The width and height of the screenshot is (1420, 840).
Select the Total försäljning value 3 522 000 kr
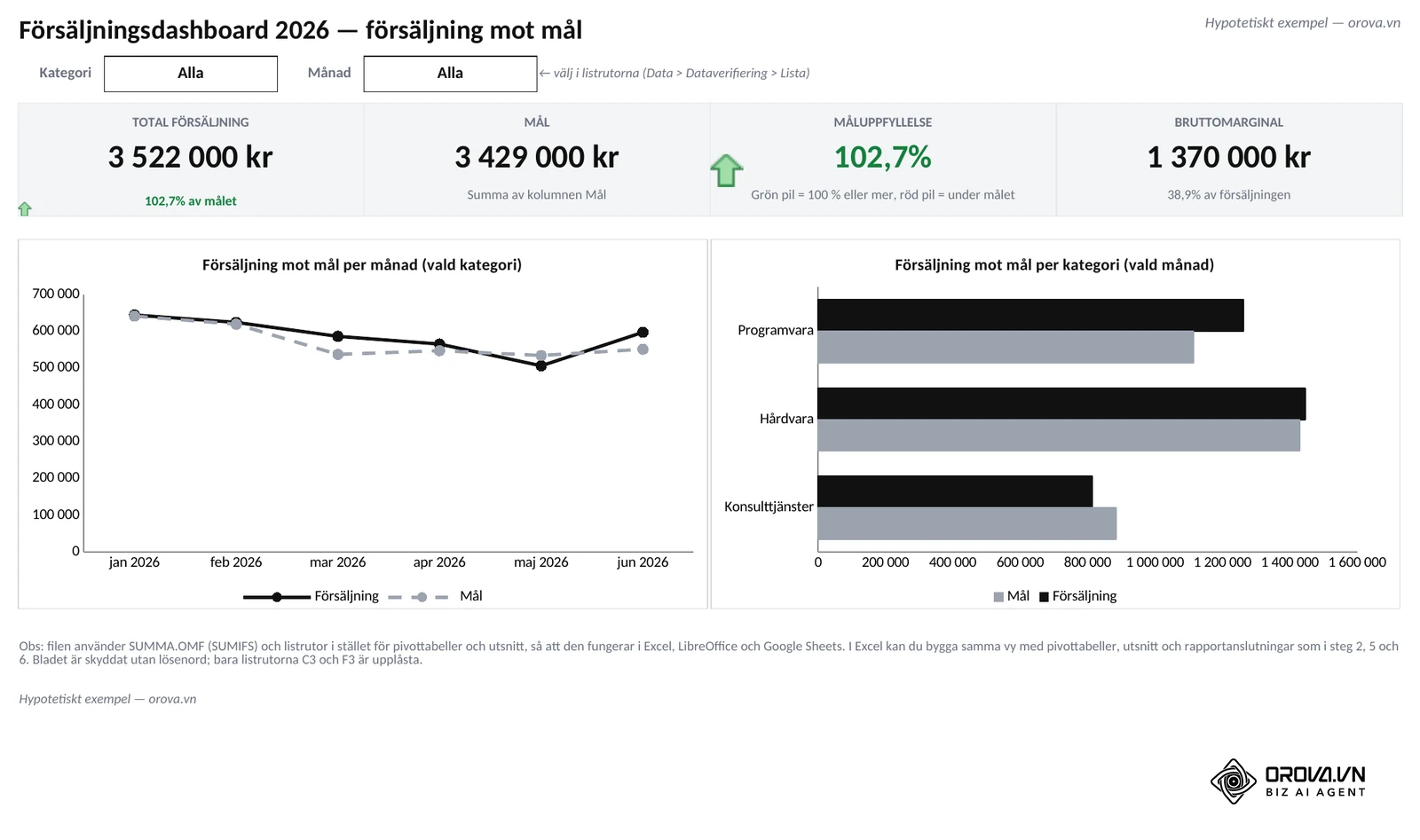191,157
